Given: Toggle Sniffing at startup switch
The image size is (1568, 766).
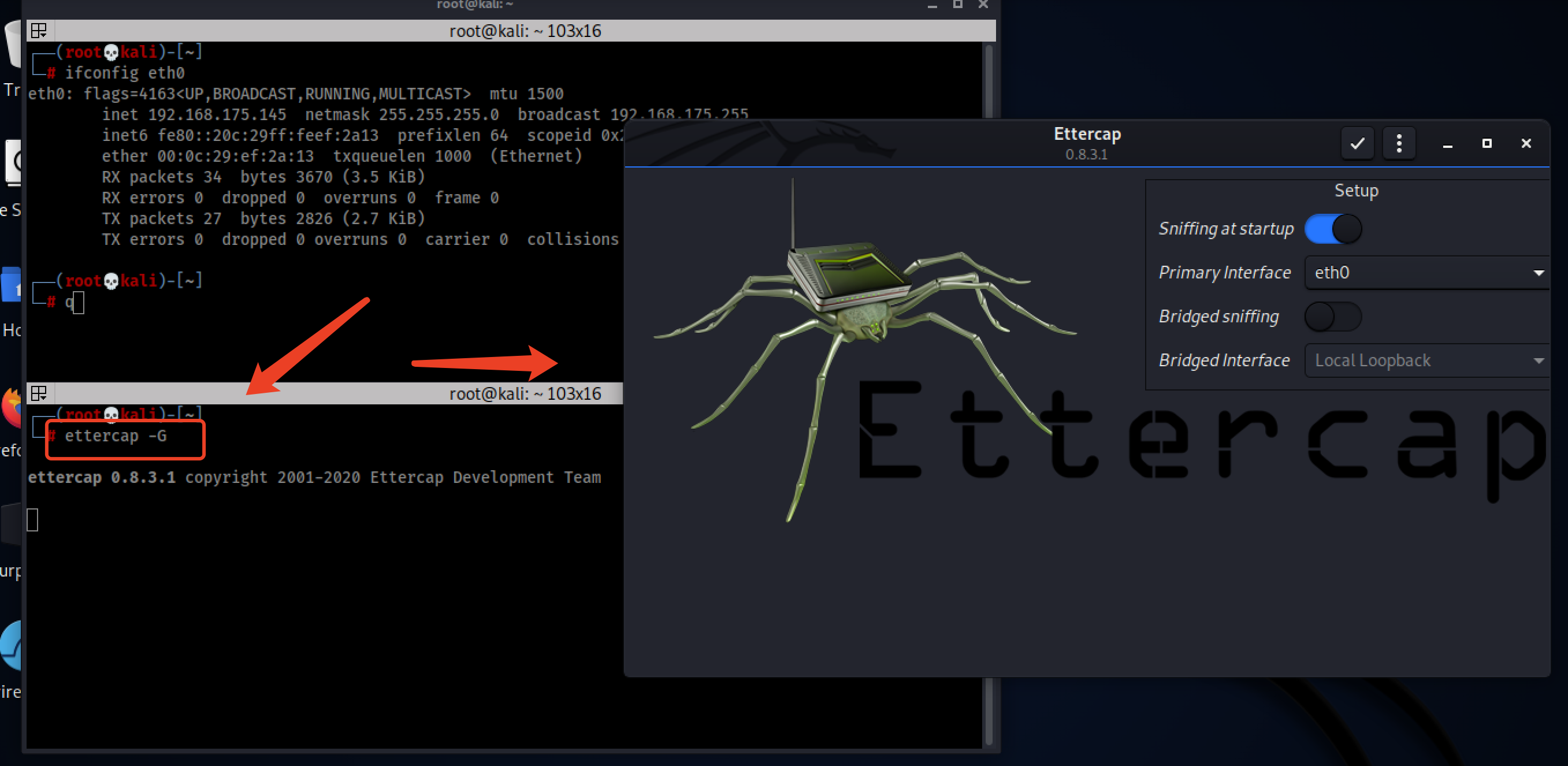Looking at the screenshot, I should [1333, 229].
